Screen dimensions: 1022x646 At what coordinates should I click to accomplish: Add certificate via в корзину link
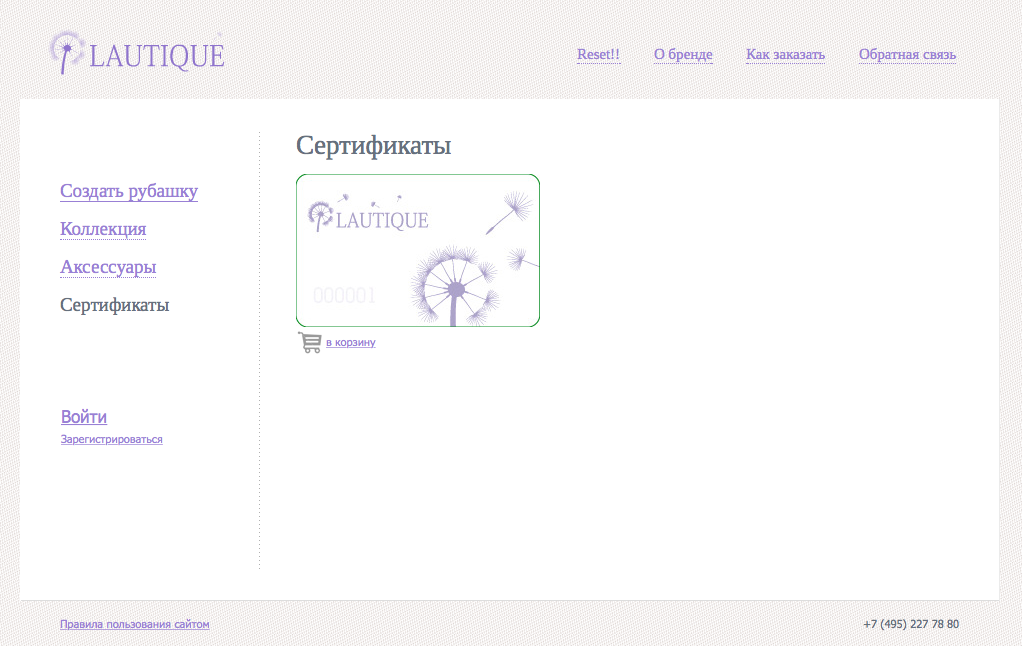click(351, 342)
